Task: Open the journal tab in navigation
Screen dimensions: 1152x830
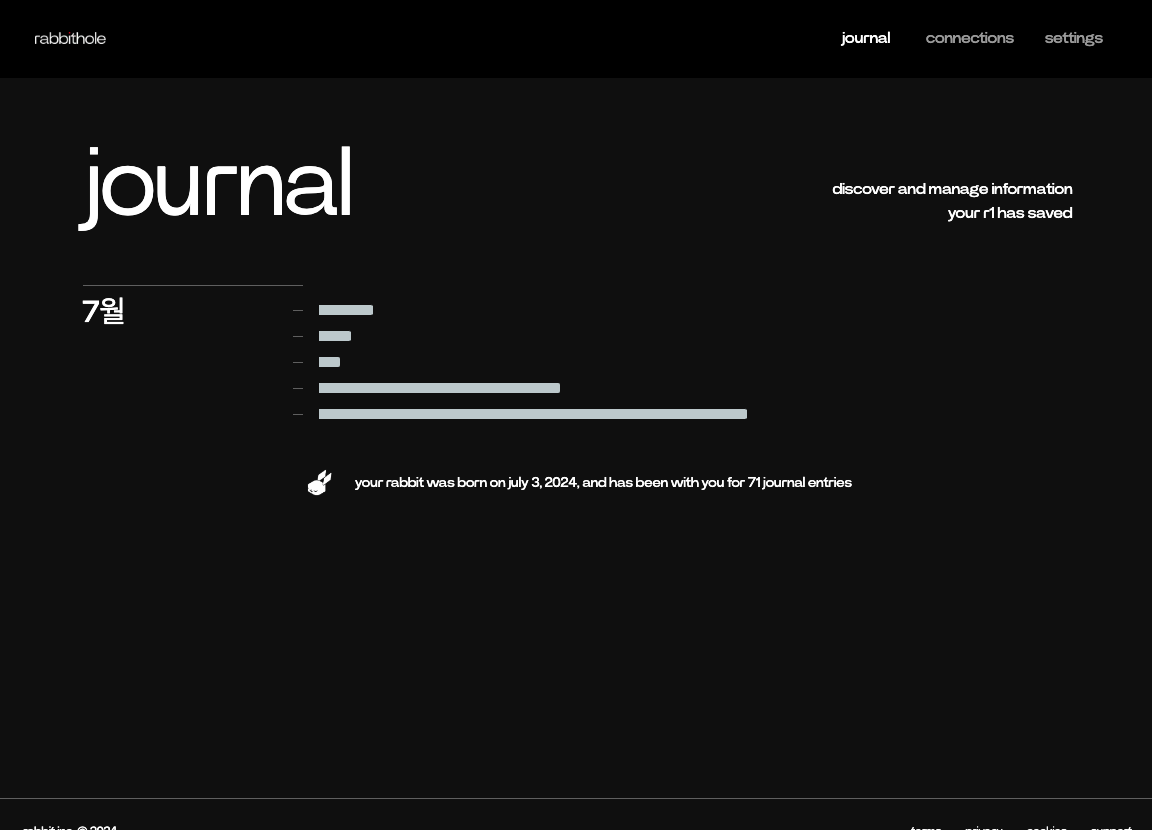Action: tap(865, 38)
